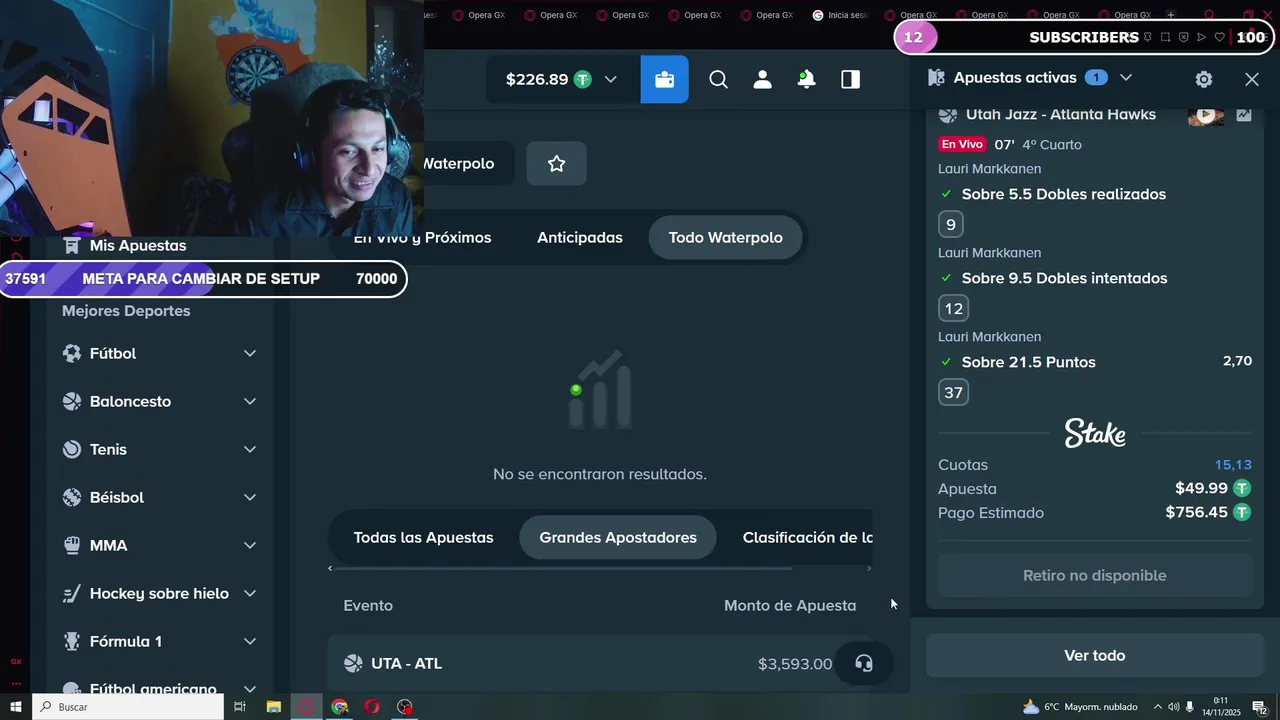
Task: Click the Hockey sobre hielo stick icon
Action: tap(72, 593)
